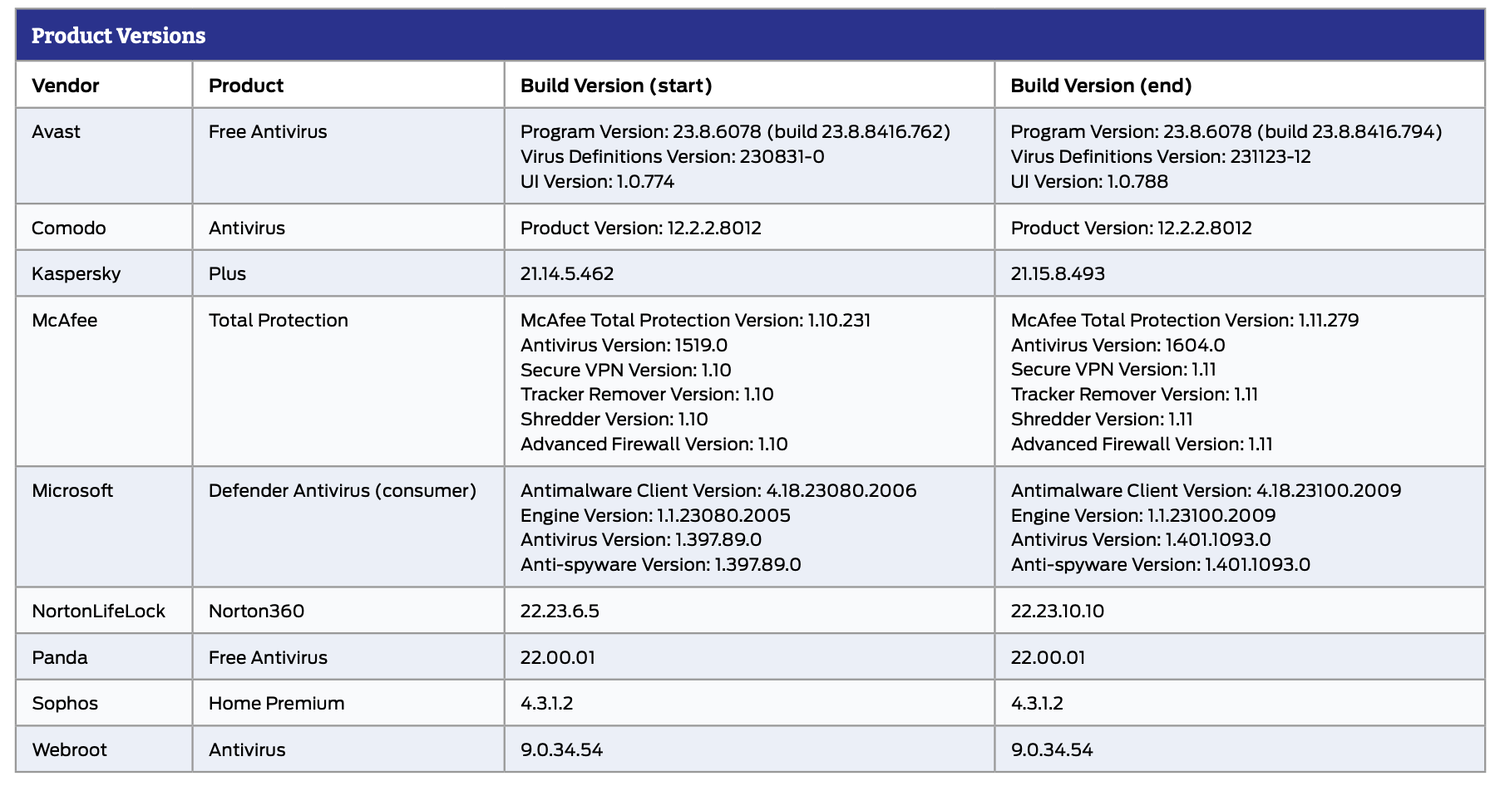Click Kaspersky end version 21.15.8.493

pos(1058,274)
